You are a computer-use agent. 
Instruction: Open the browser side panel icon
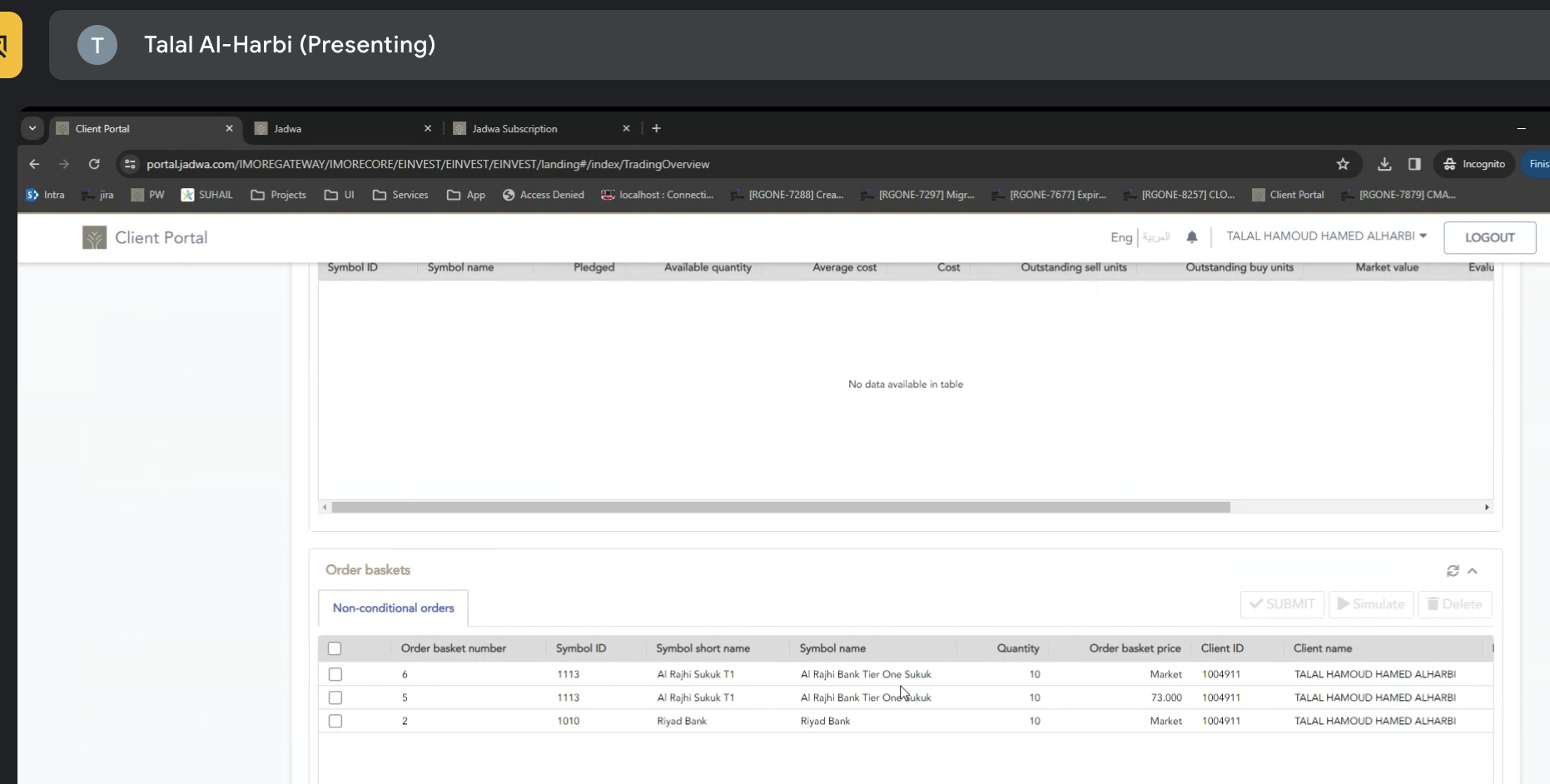click(1414, 164)
